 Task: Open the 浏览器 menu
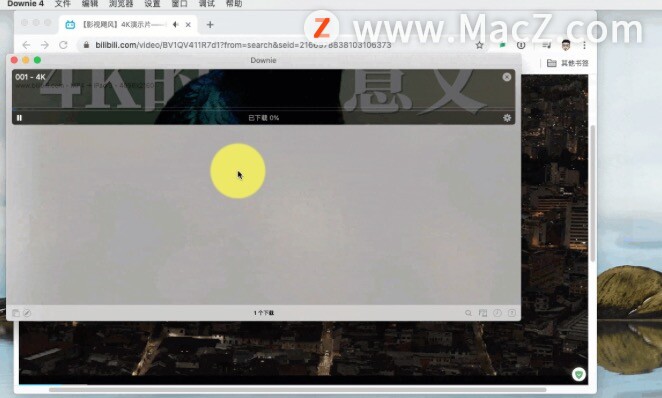pos(121,4)
